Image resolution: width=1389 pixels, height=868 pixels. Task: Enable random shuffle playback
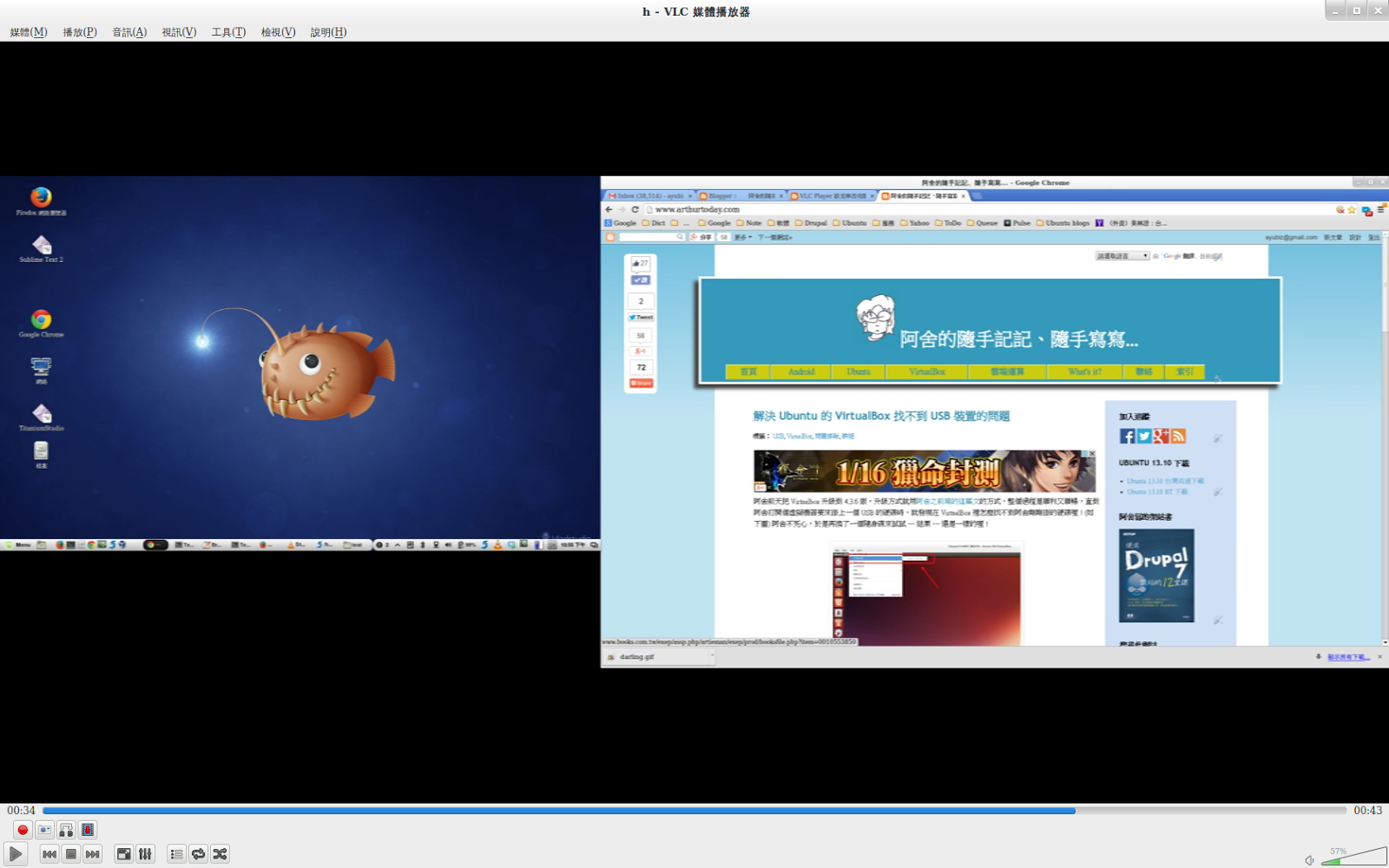(221, 853)
